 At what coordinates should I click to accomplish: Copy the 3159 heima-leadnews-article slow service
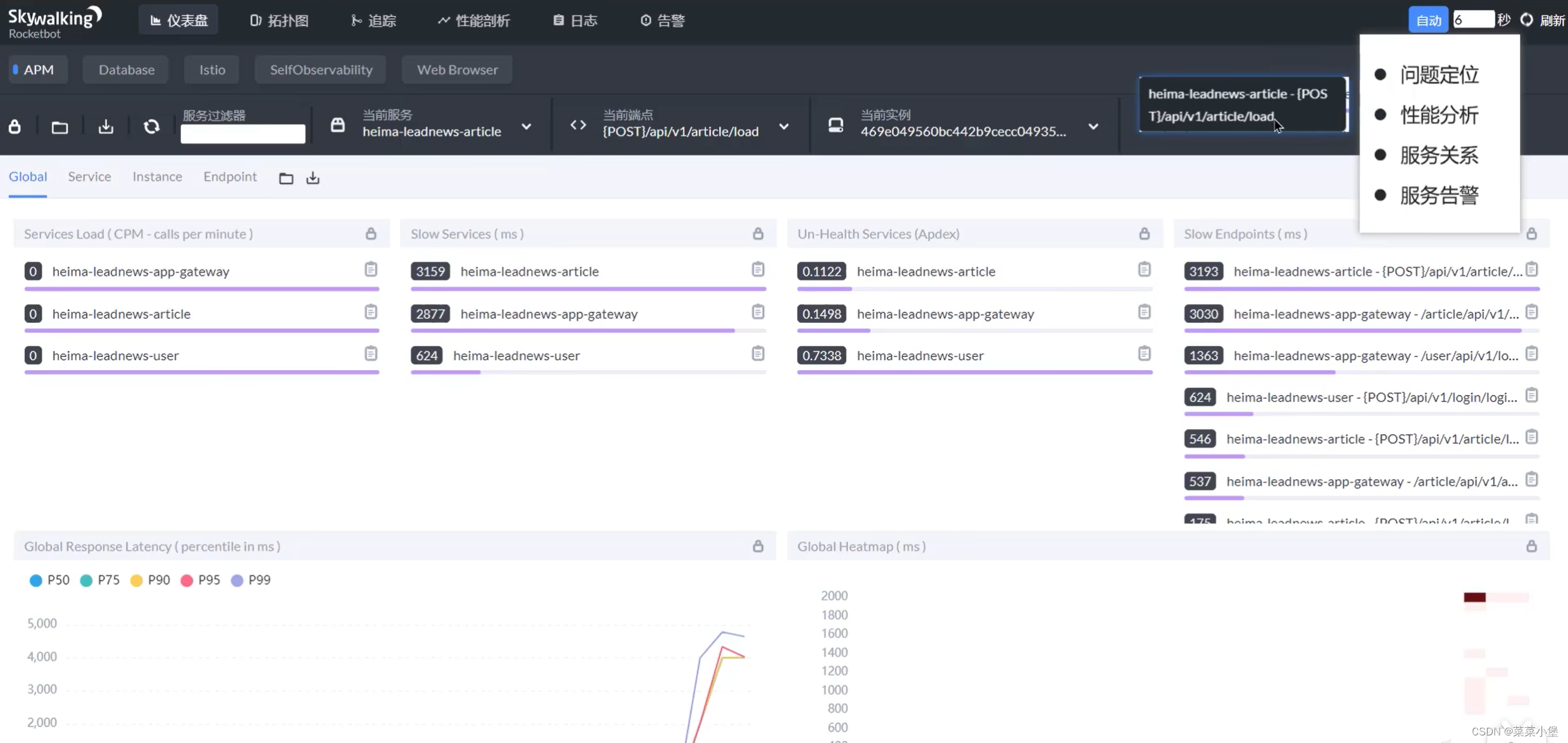758,270
